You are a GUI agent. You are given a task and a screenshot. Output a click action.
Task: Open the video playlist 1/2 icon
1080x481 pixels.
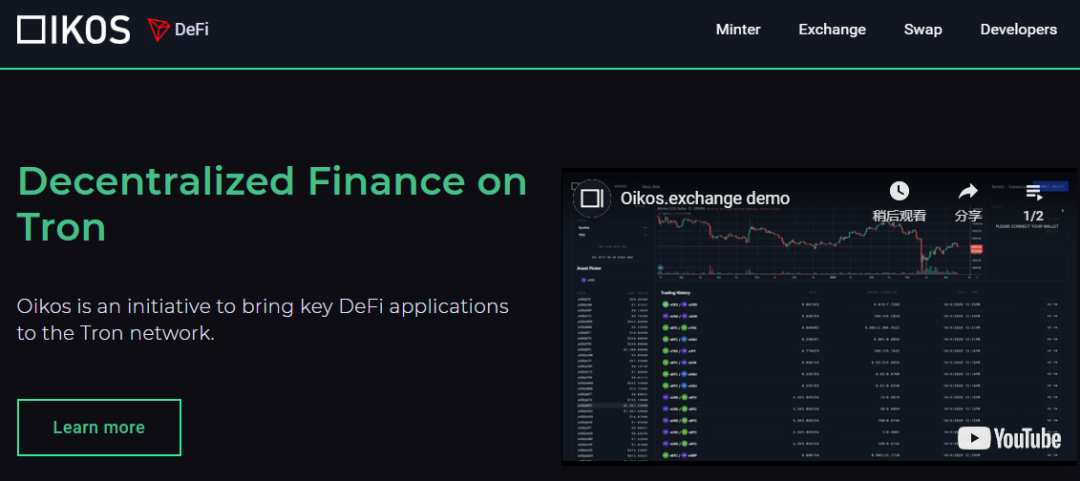tap(1033, 192)
